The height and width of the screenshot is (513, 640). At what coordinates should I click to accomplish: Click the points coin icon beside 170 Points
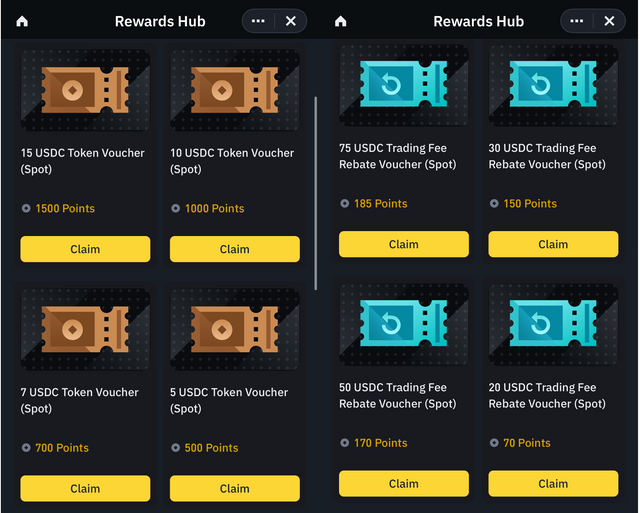tap(345, 443)
